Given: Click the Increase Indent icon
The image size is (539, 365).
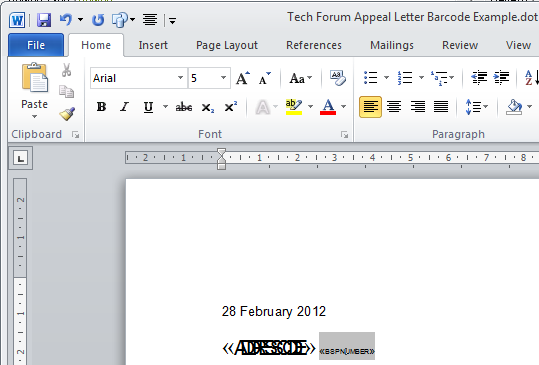Looking at the screenshot, I should click(501, 78).
